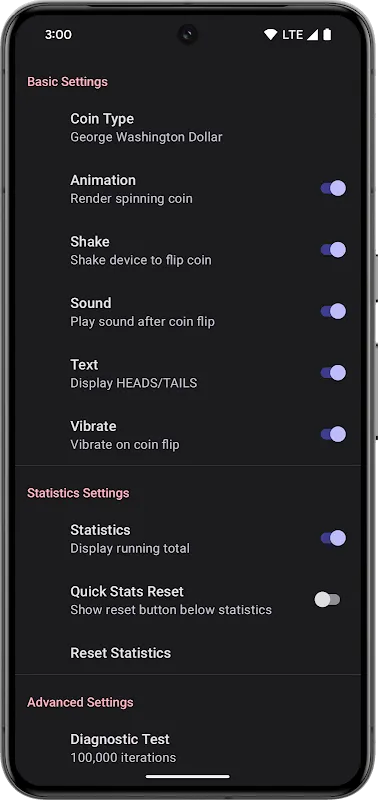This screenshot has width=378, height=800.
Task: Turn off Shake to flip switch
Action: 333,249
